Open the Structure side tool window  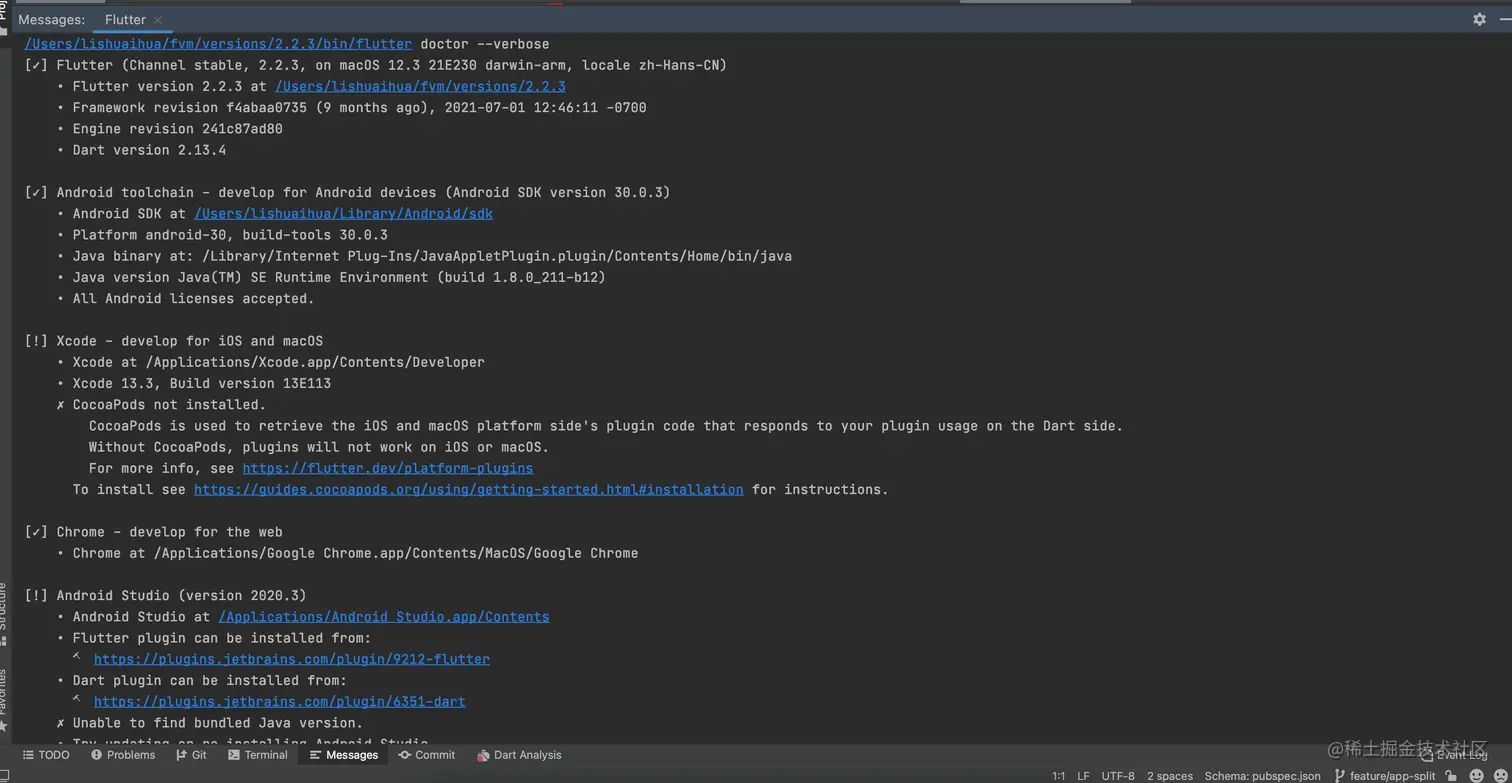(x=4, y=613)
